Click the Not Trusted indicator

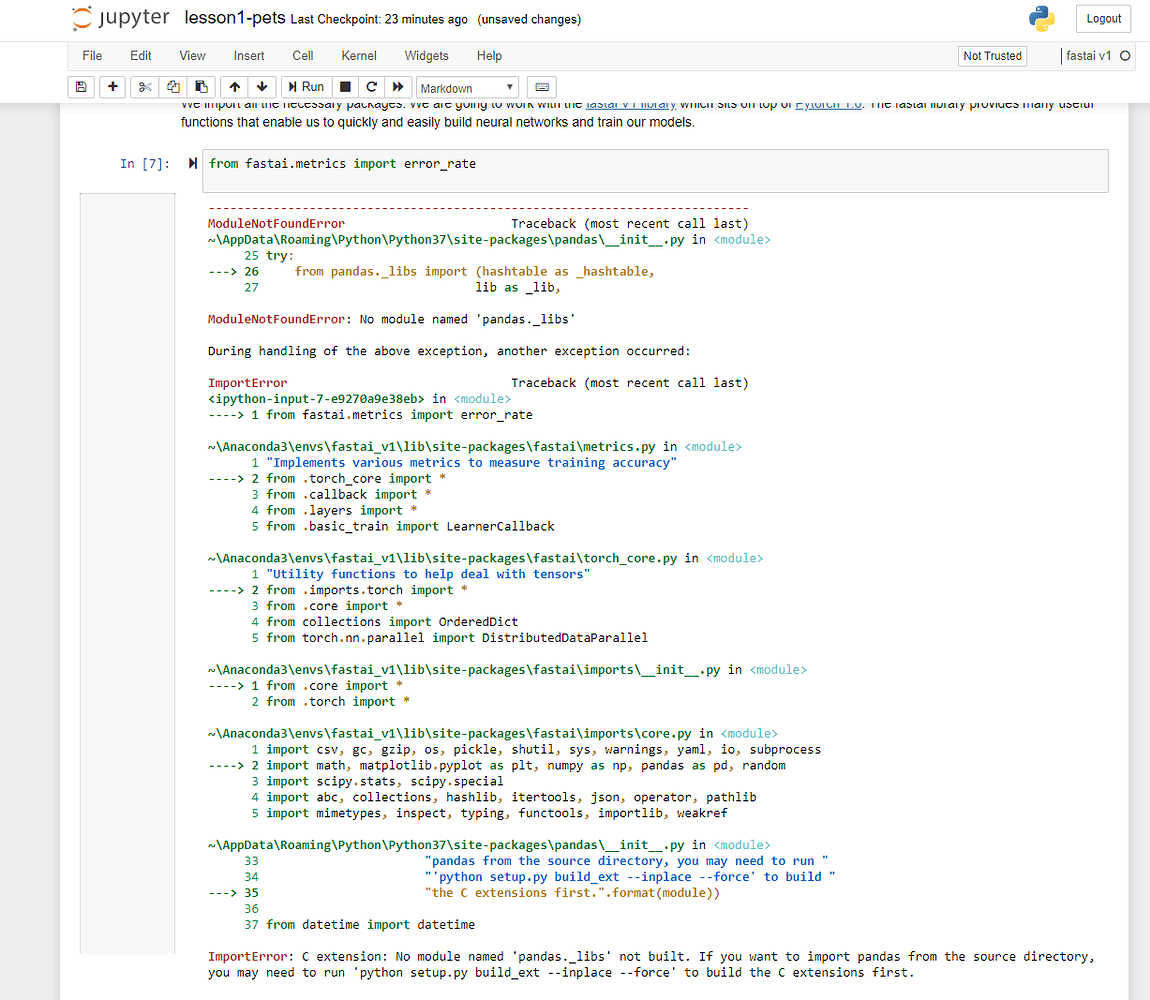click(x=992, y=56)
